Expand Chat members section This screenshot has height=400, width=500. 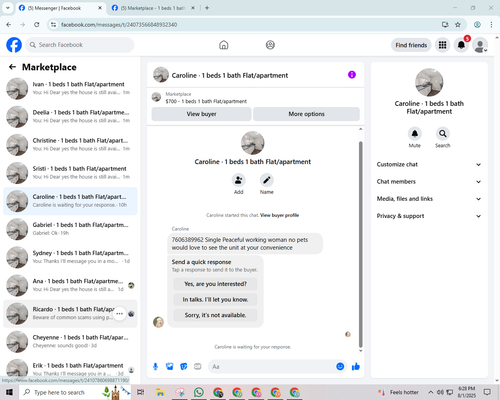tap(429, 182)
